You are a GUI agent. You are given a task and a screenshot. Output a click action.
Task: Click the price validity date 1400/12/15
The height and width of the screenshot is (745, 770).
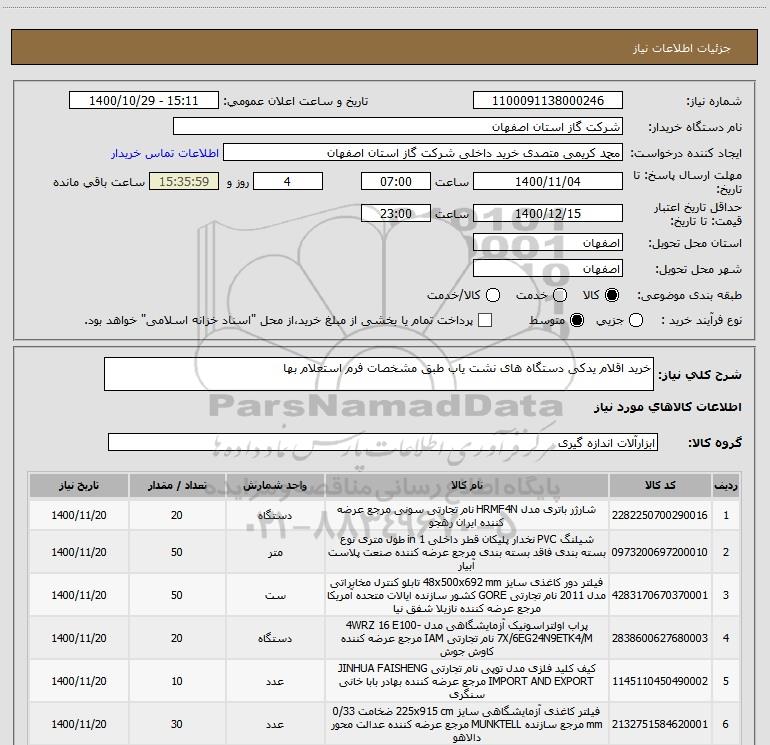pos(548,213)
